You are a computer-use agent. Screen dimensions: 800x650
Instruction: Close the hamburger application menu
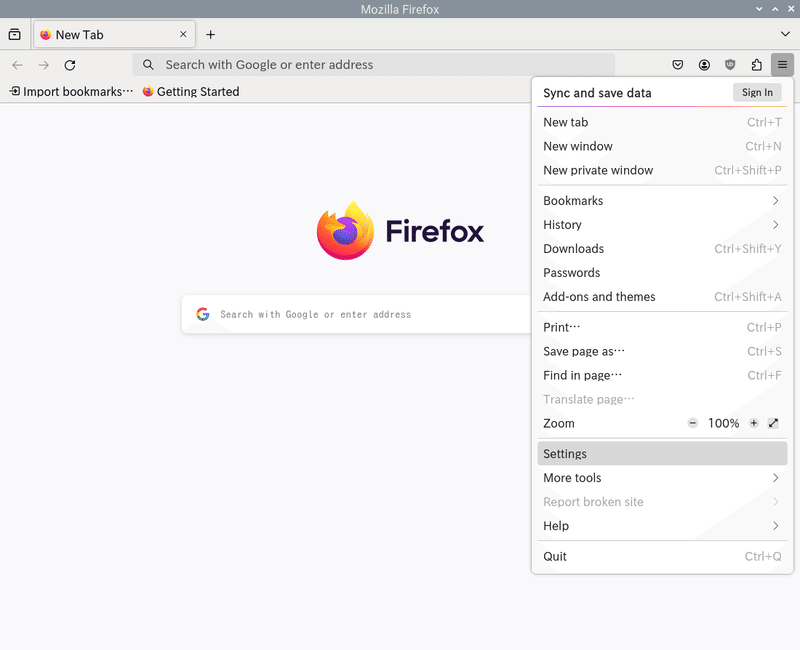coord(782,65)
